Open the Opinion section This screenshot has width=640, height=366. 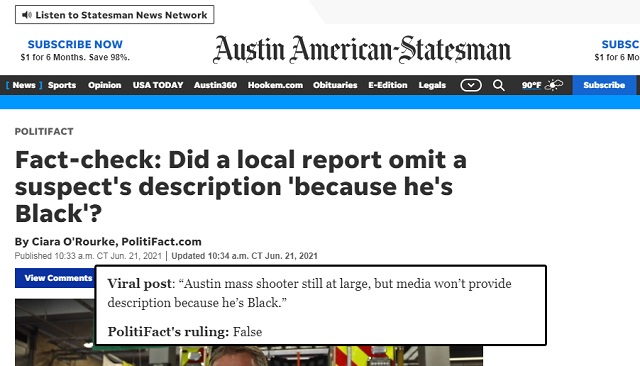tap(104, 85)
